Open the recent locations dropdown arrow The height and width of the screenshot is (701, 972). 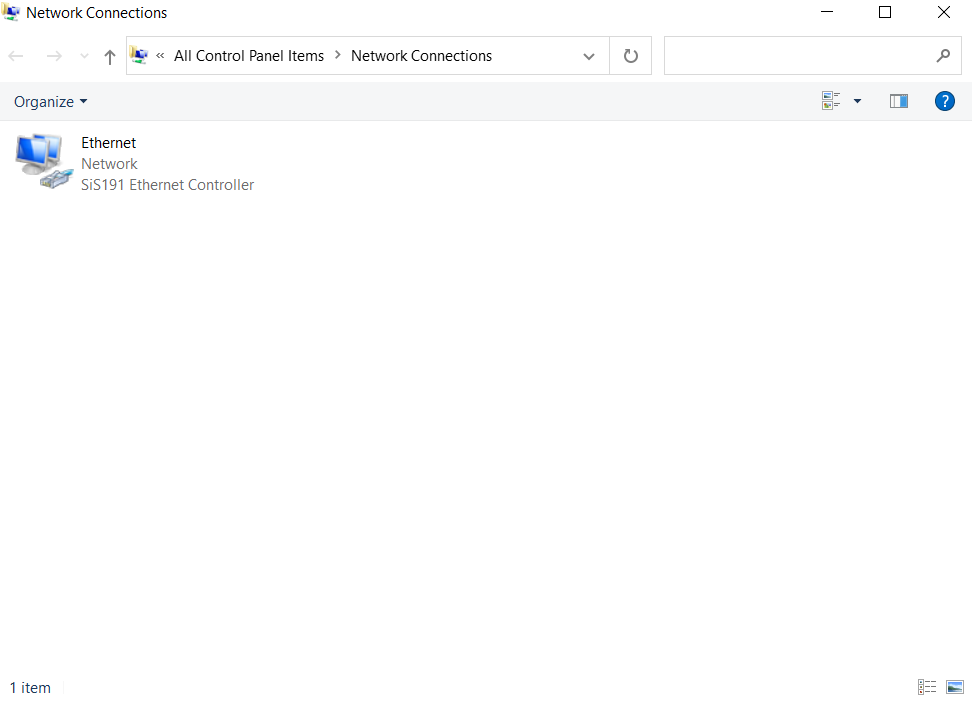click(84, 56)
